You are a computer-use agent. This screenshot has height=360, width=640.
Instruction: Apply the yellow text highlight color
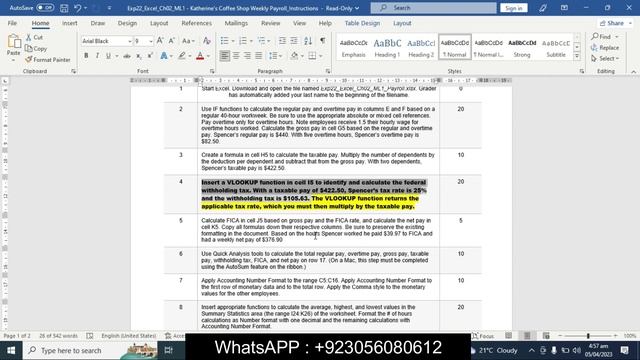coord(182,56)
